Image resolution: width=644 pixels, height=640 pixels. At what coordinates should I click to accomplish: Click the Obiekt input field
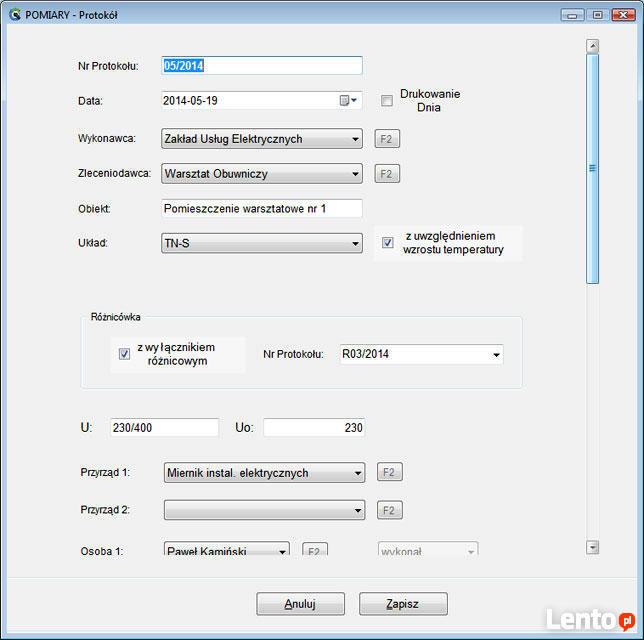[262, 209]
